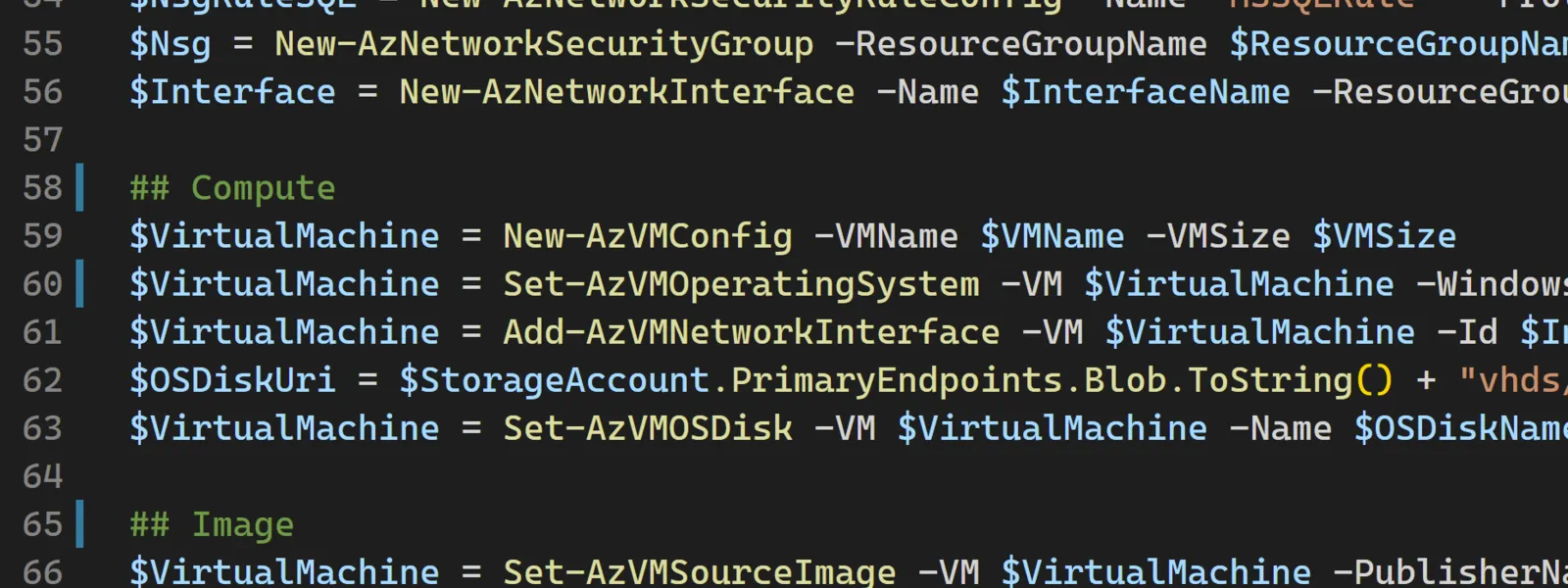
Task: Click the $Nsg variable on line 55
Action: pyautogui.click(x=171, y=45)
